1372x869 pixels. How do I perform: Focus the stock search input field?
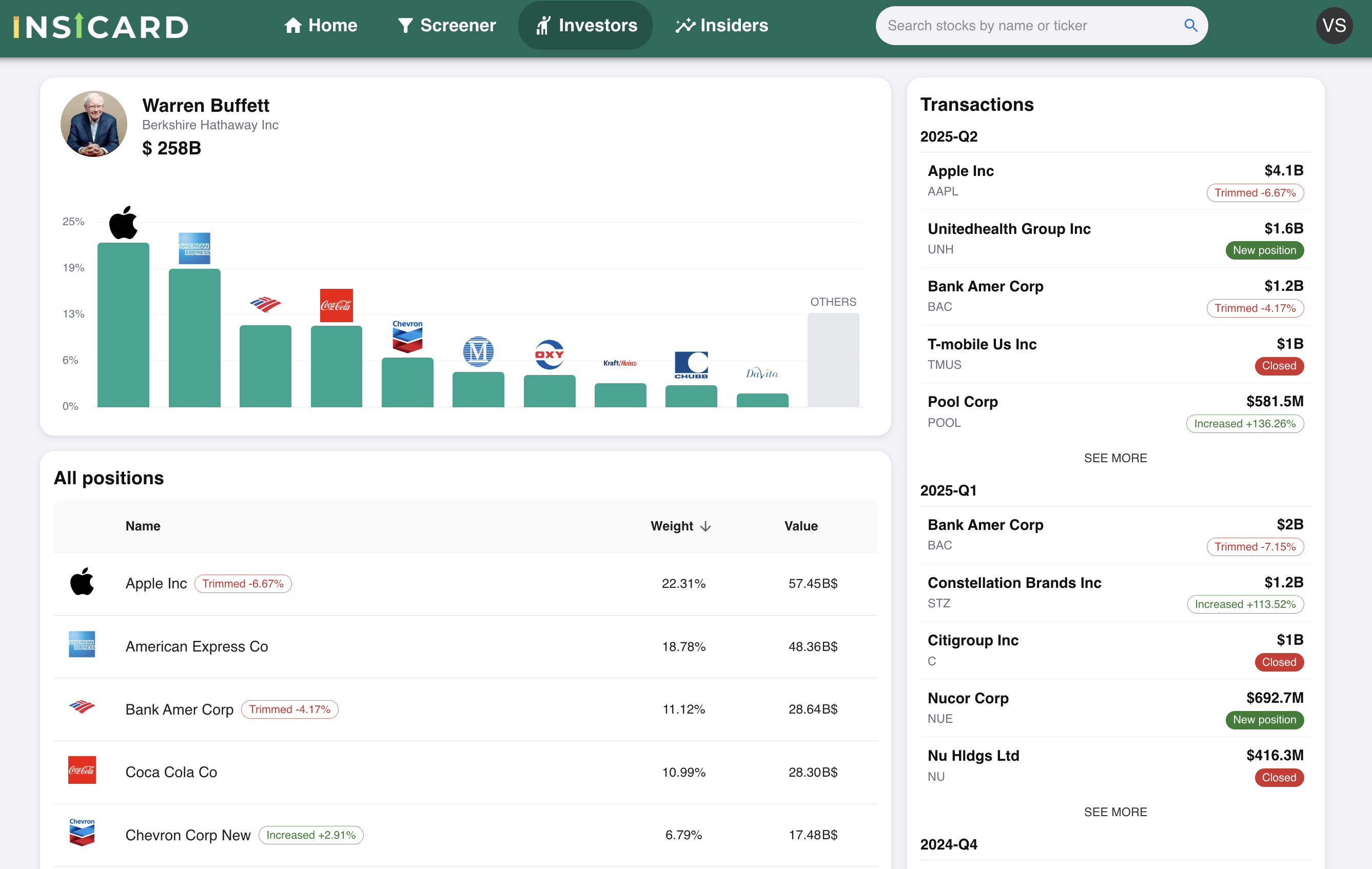click(1026, 25)
